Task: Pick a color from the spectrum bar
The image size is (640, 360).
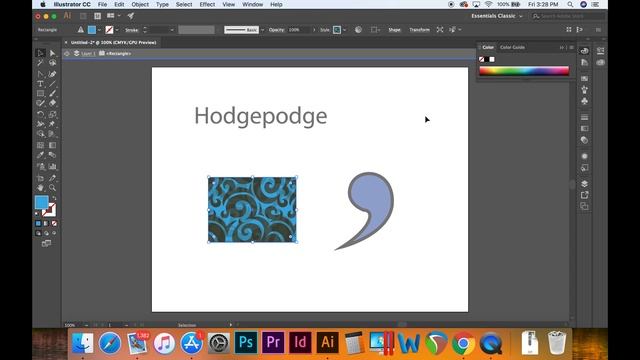Action: pyautogui.click(x=524, y=71)
